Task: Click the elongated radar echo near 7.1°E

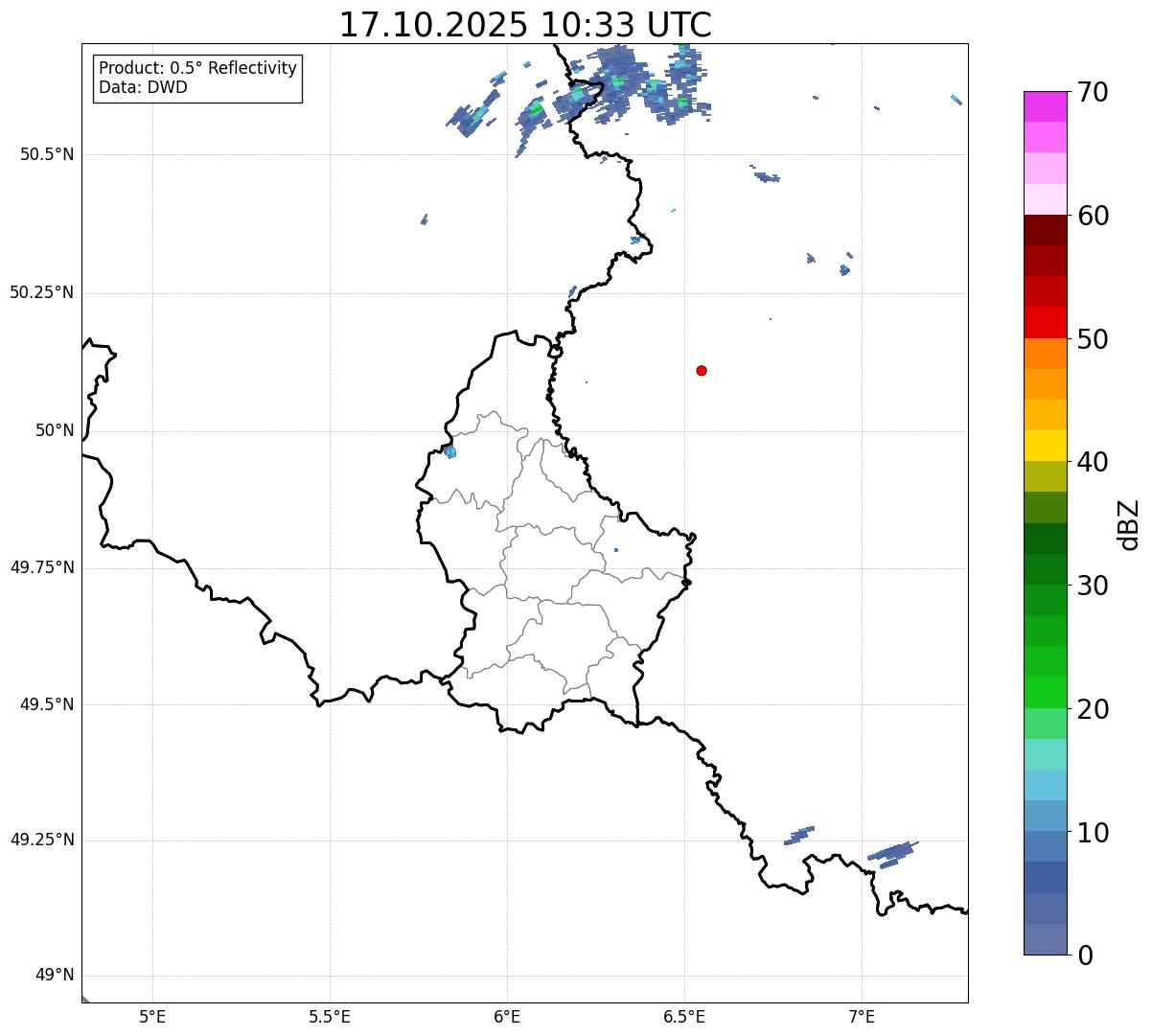Action: (x=892, y=851)
